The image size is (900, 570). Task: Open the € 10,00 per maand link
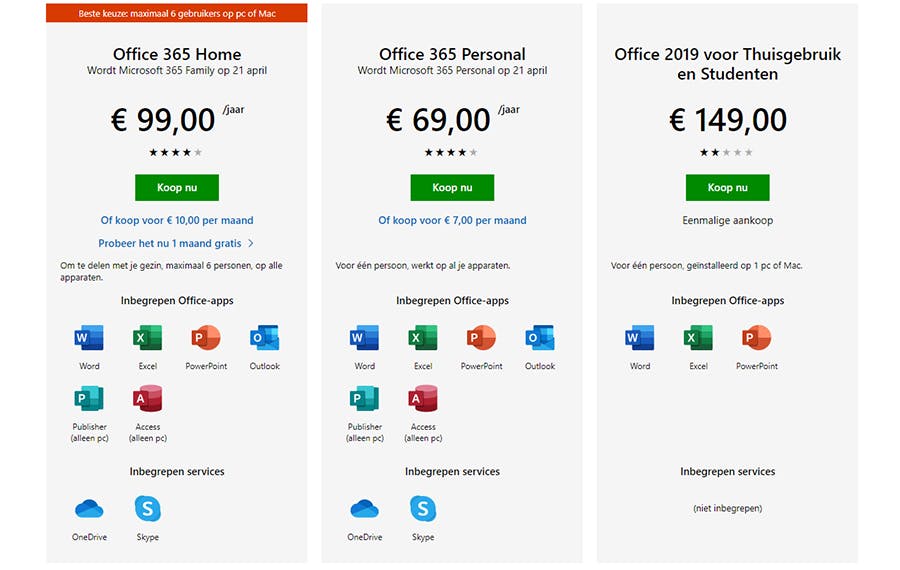[177, 220]
